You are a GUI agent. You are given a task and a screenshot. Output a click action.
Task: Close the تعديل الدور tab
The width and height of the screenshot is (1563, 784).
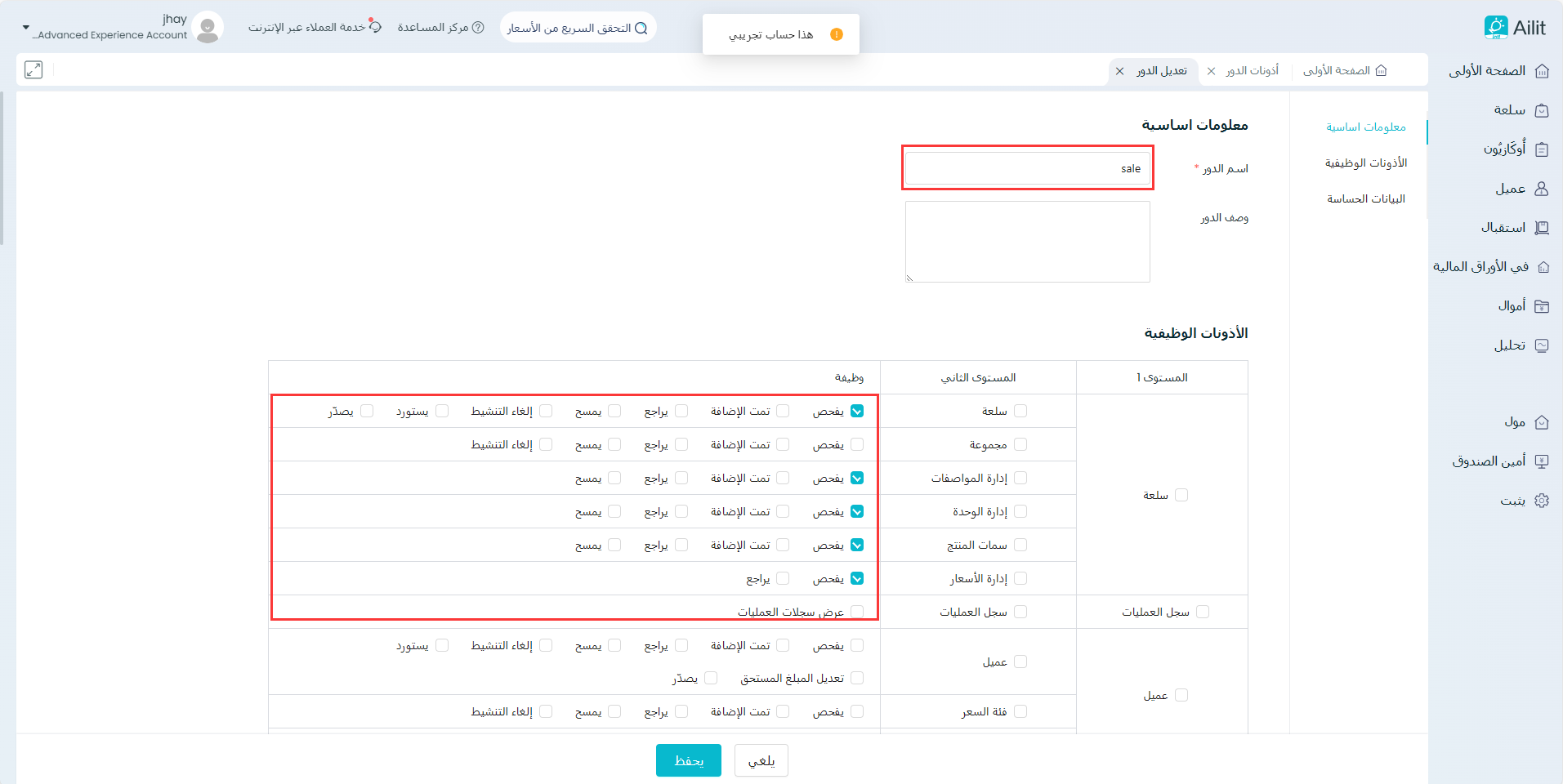point(1120,71)
